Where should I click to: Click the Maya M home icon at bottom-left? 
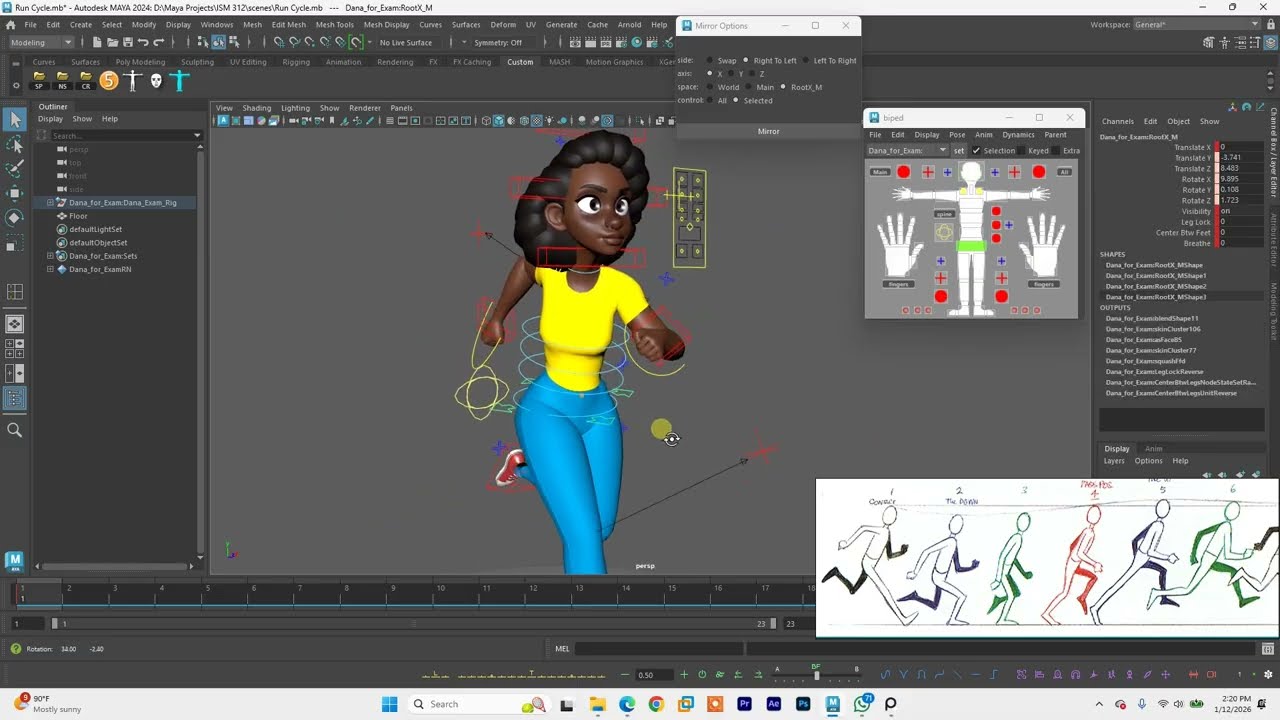(14, 561)
